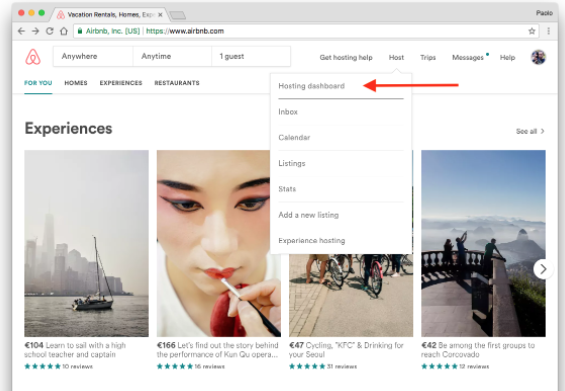
Task: Click the secure padlock icon in address bar
Action: (80, 31)
